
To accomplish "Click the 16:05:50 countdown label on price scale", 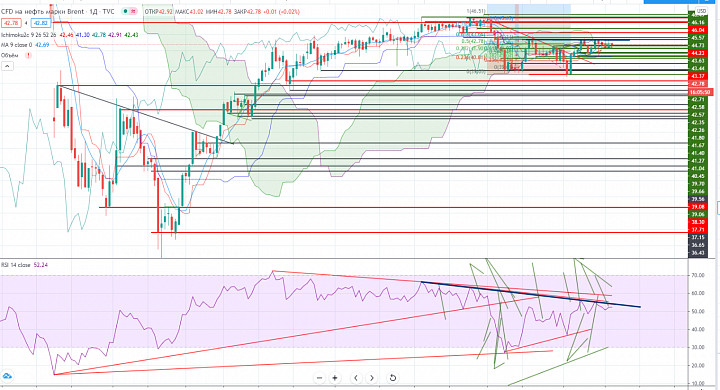I will [x=701, y=92].
